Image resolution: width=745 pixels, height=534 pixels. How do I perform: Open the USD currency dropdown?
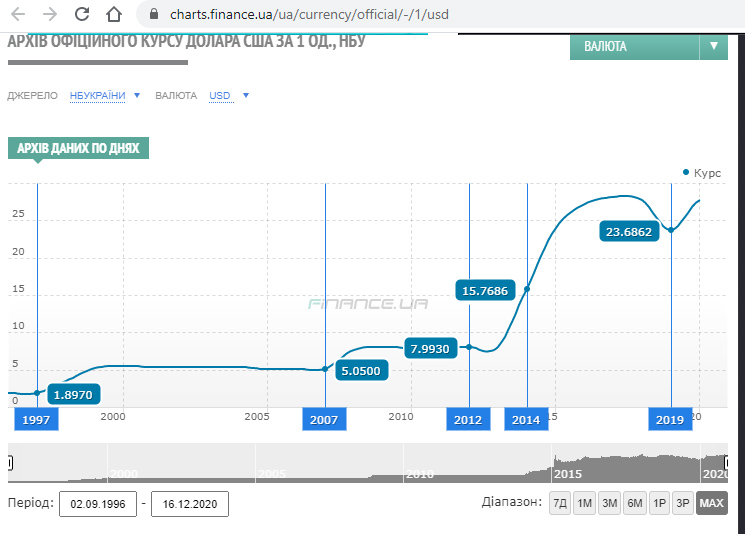tap(228, 96)
